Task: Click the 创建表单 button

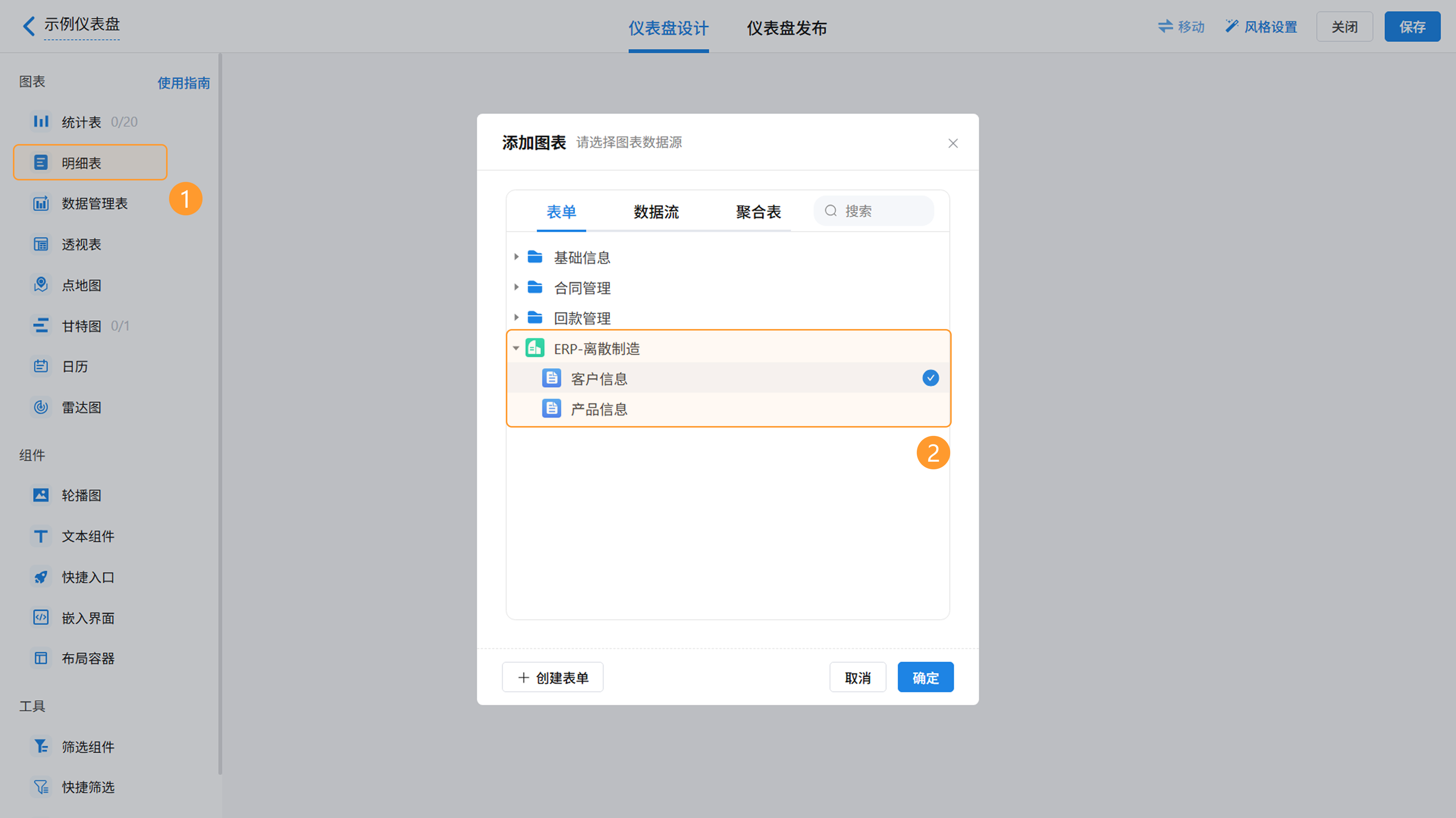Action: click(x=552, y=677)
